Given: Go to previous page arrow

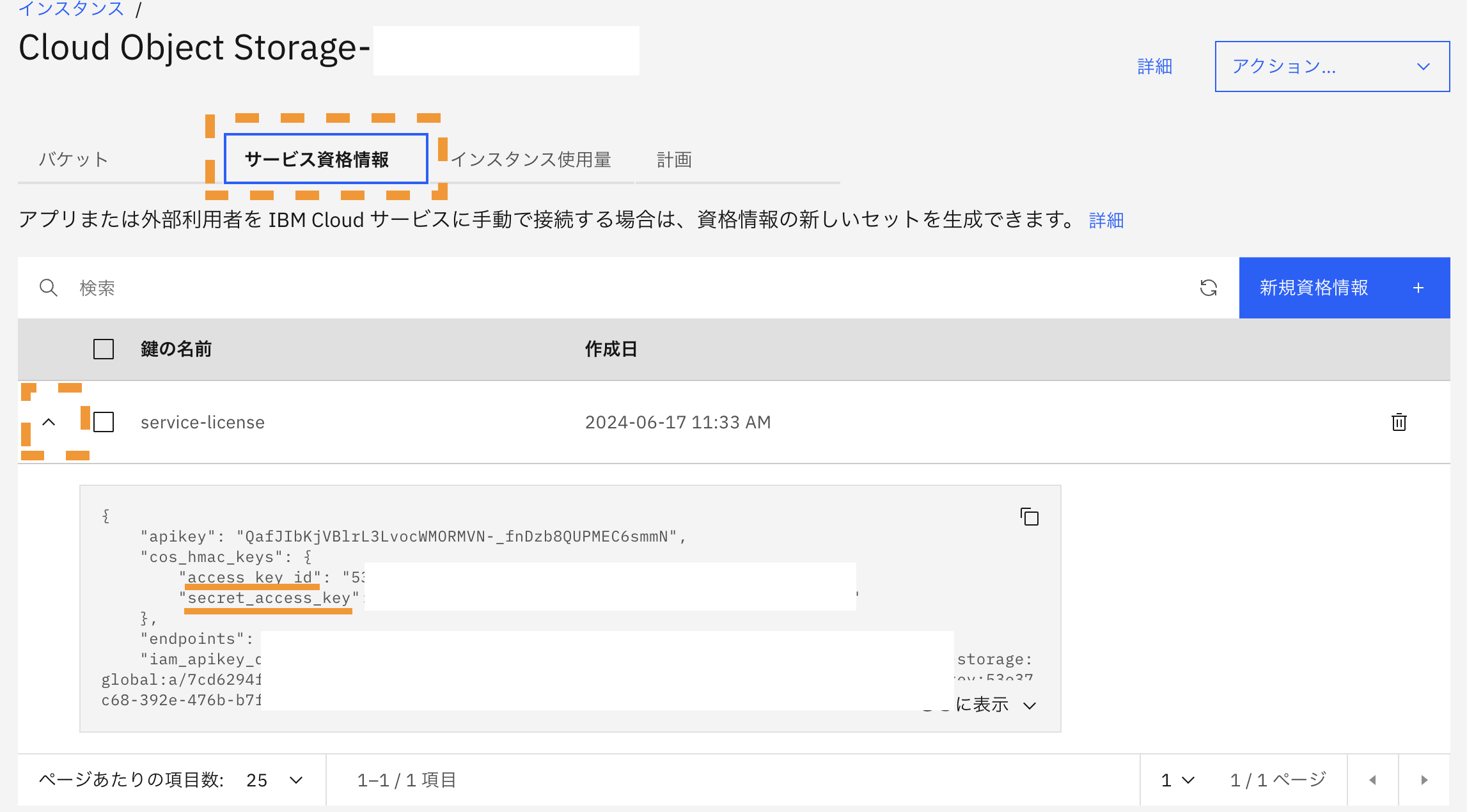Looking at the screenshot, I should click(x=1372, y=780).
